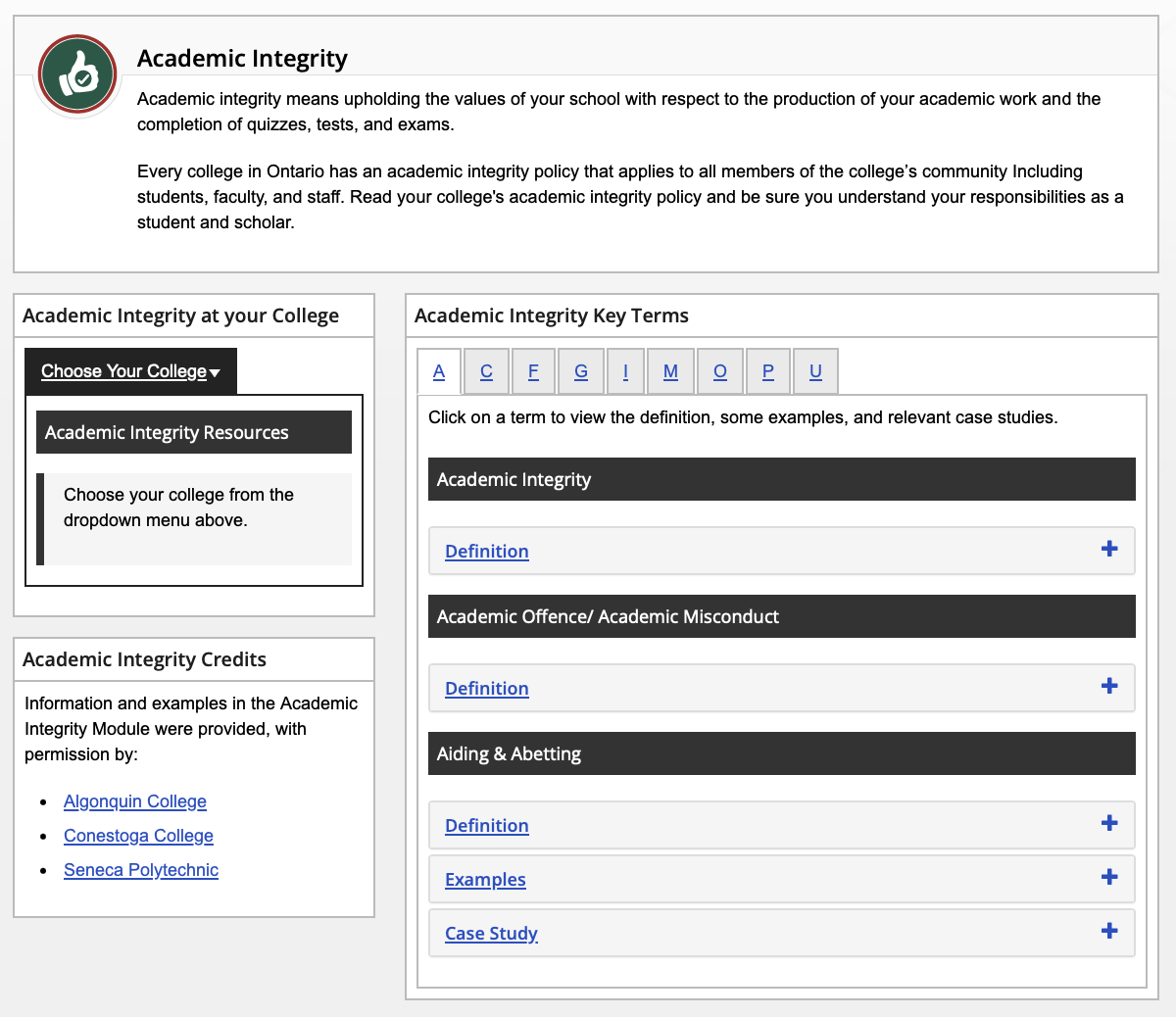Image resolution: width=1176 pixels, height=1017 pixels.
Task: Switch to the I key terms tab
Action: click(x=625, y=371)
